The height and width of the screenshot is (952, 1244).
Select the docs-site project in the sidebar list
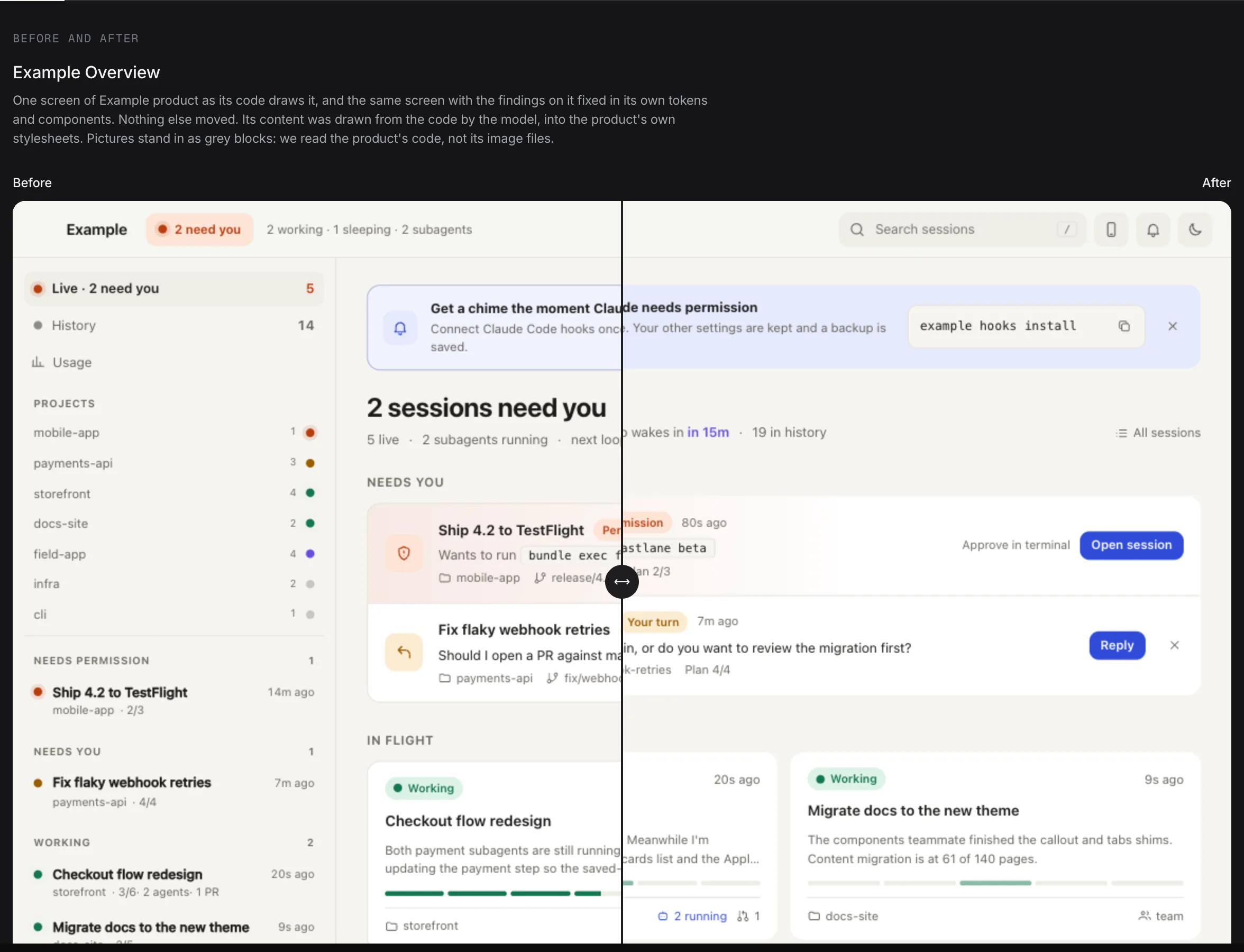[x=174, y=524]
